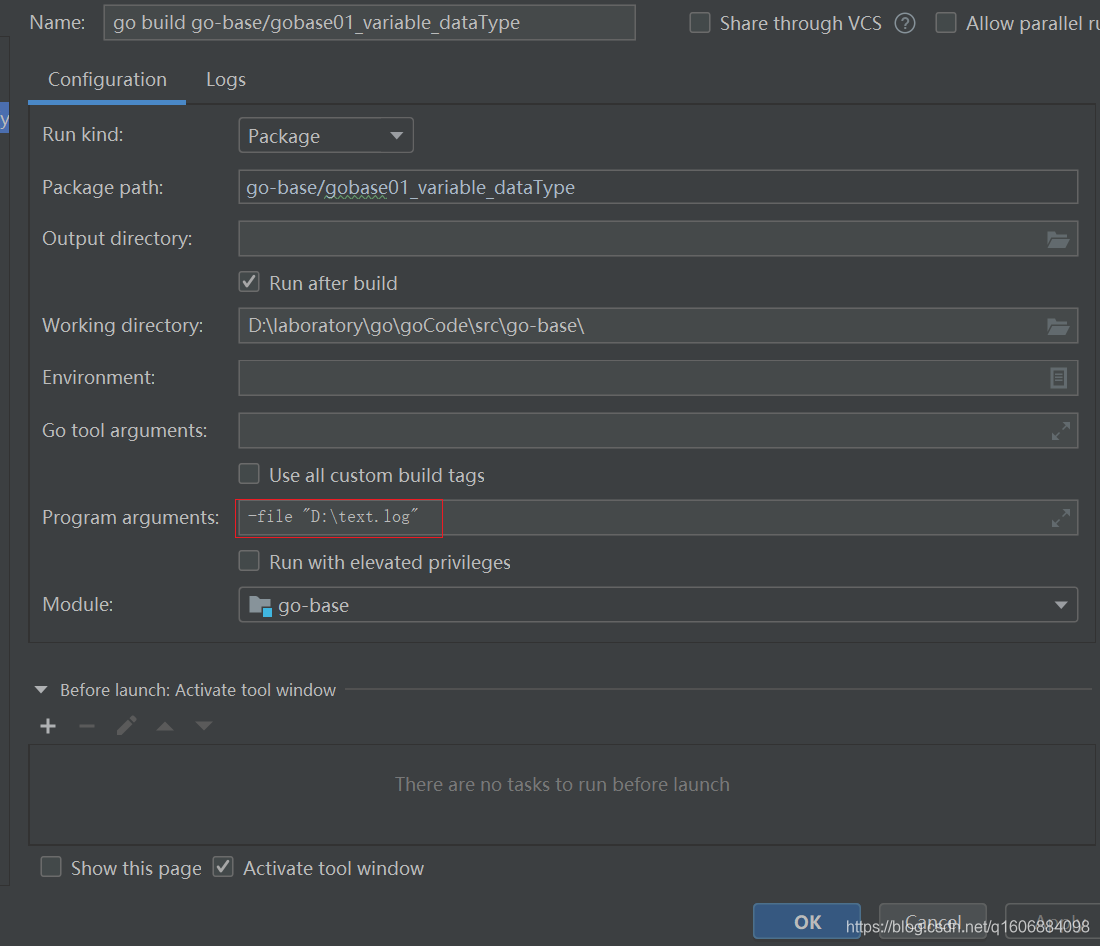The width and height of the screenshot is (1100, 946).
Task: Switch to Configuration tab
Action: click(107, 80)
